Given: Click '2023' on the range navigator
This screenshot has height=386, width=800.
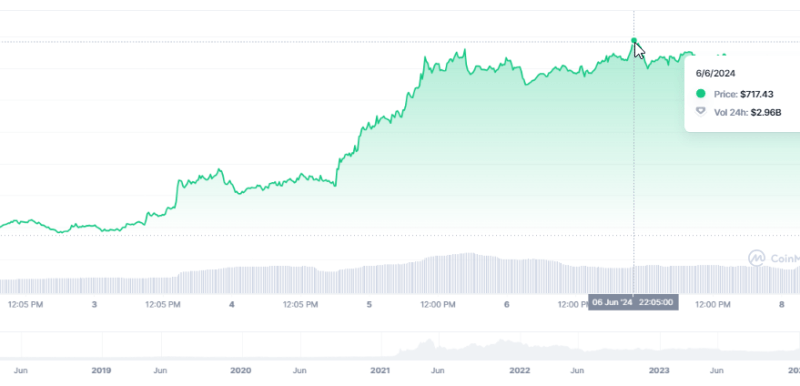Looking at the screenshot, I should coord(660,370).
